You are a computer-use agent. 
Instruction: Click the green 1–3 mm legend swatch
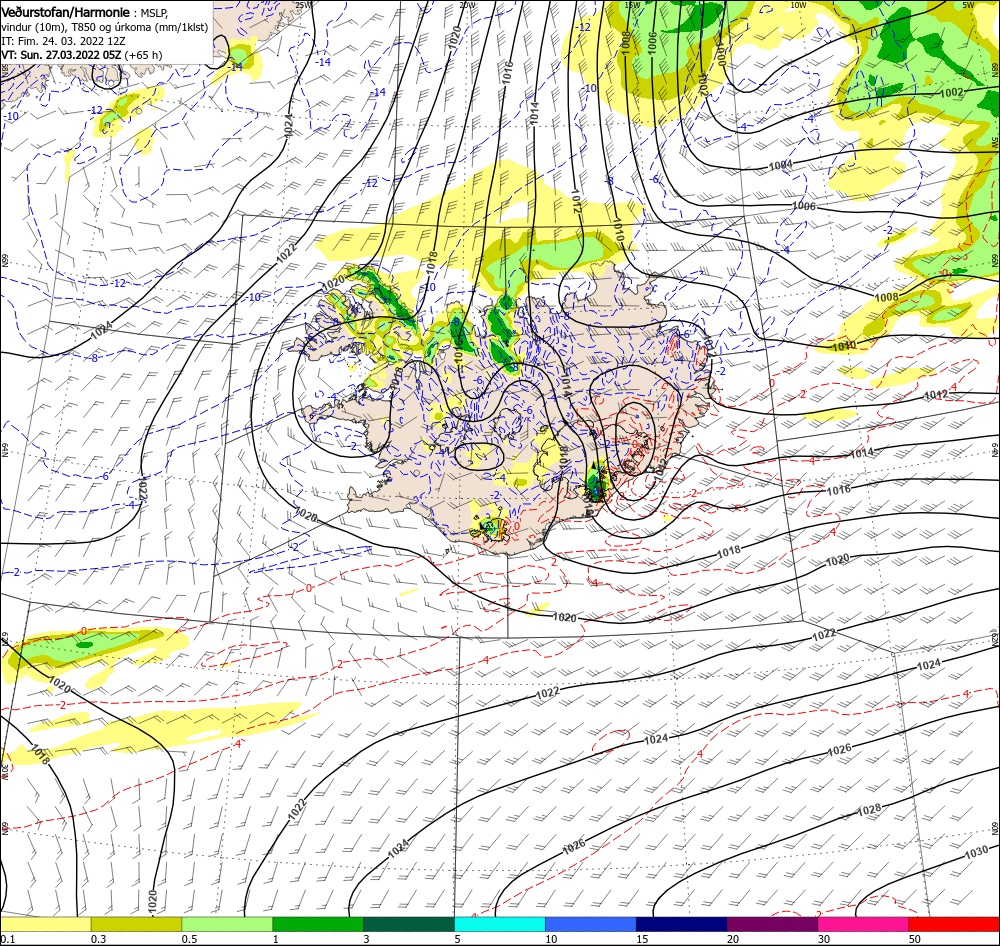coord(318,924)
